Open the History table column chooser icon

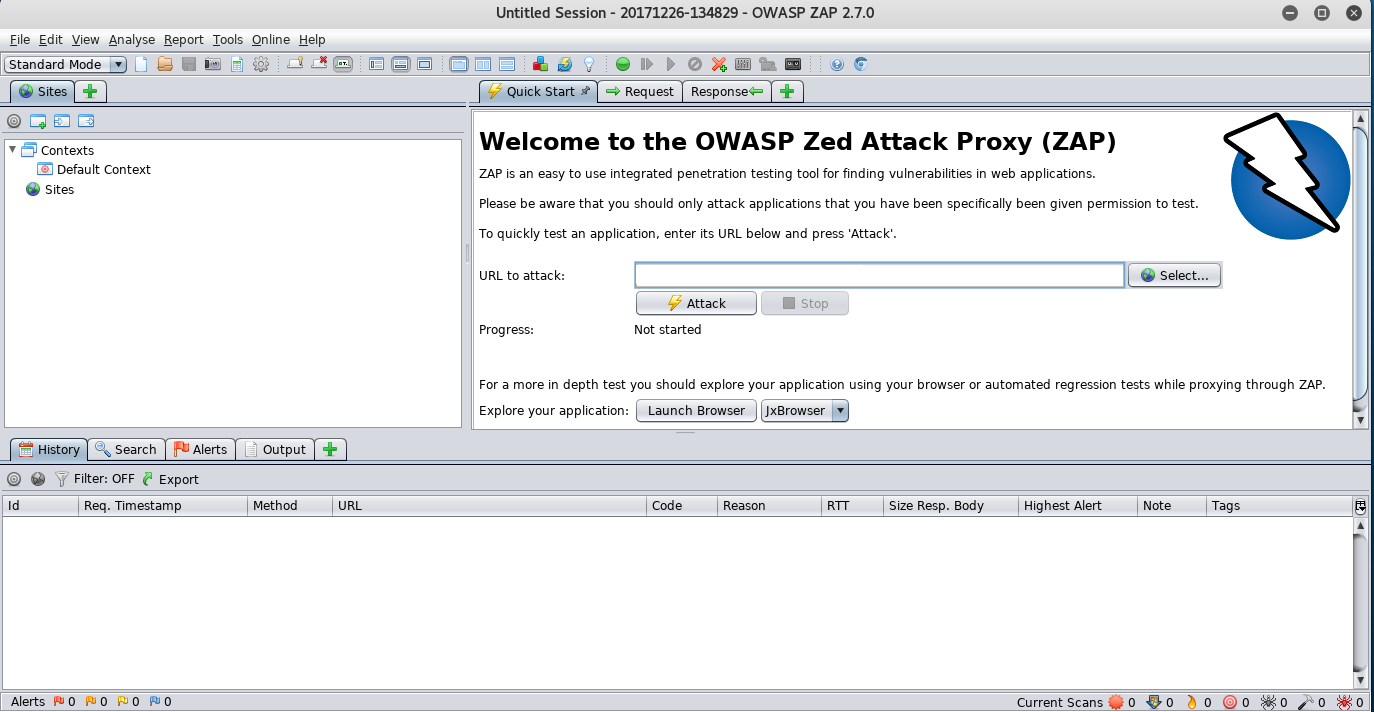(1360, 506)
